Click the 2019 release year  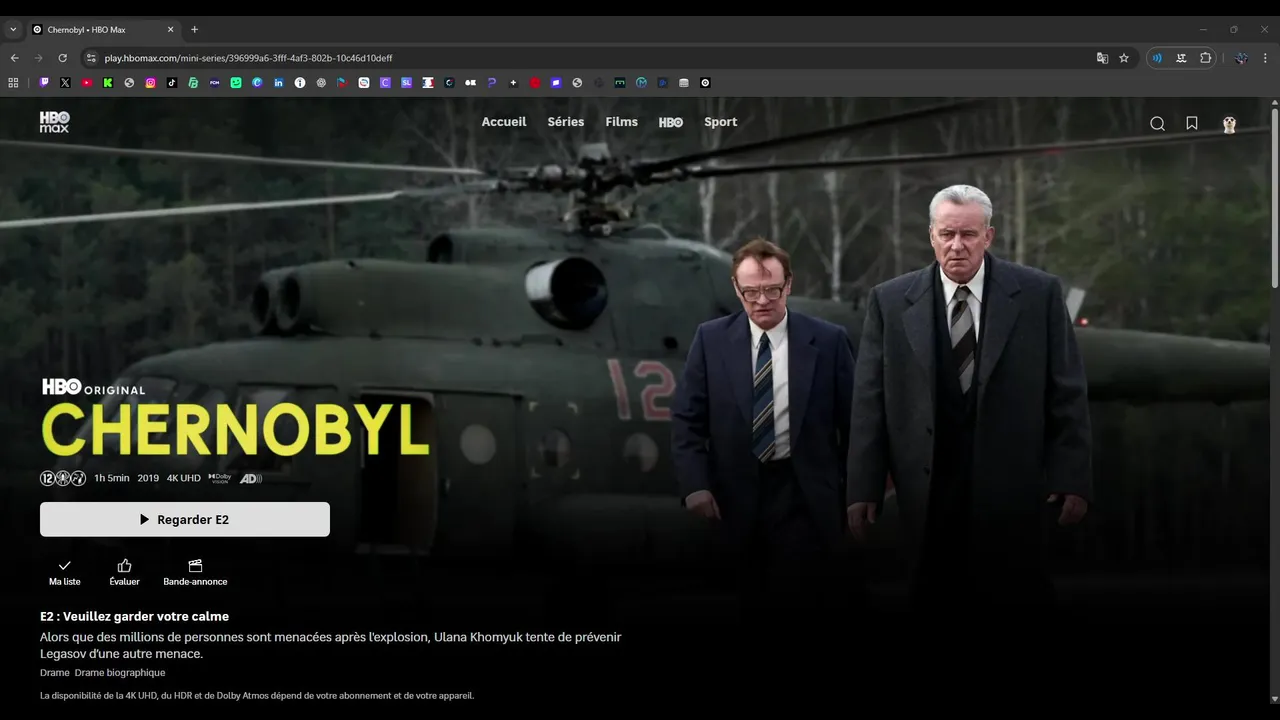tap(148, 478)
